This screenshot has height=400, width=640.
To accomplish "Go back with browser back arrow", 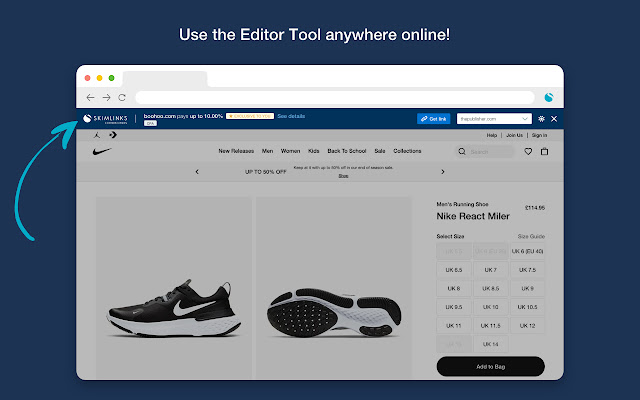I will click(x=90, y=97).
